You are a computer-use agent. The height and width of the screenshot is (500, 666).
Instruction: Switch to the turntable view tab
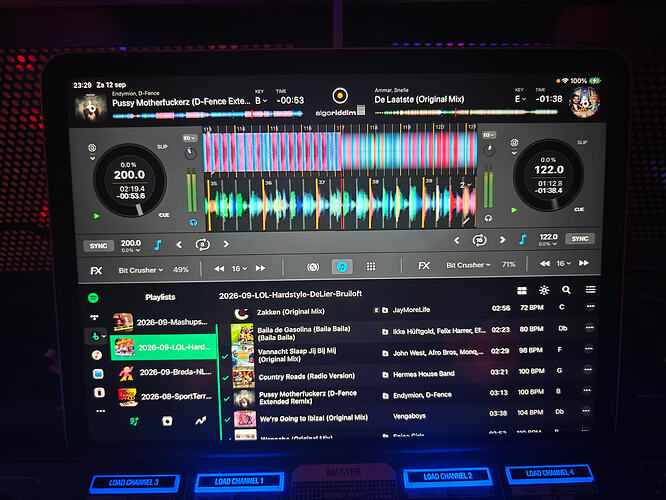313,267
